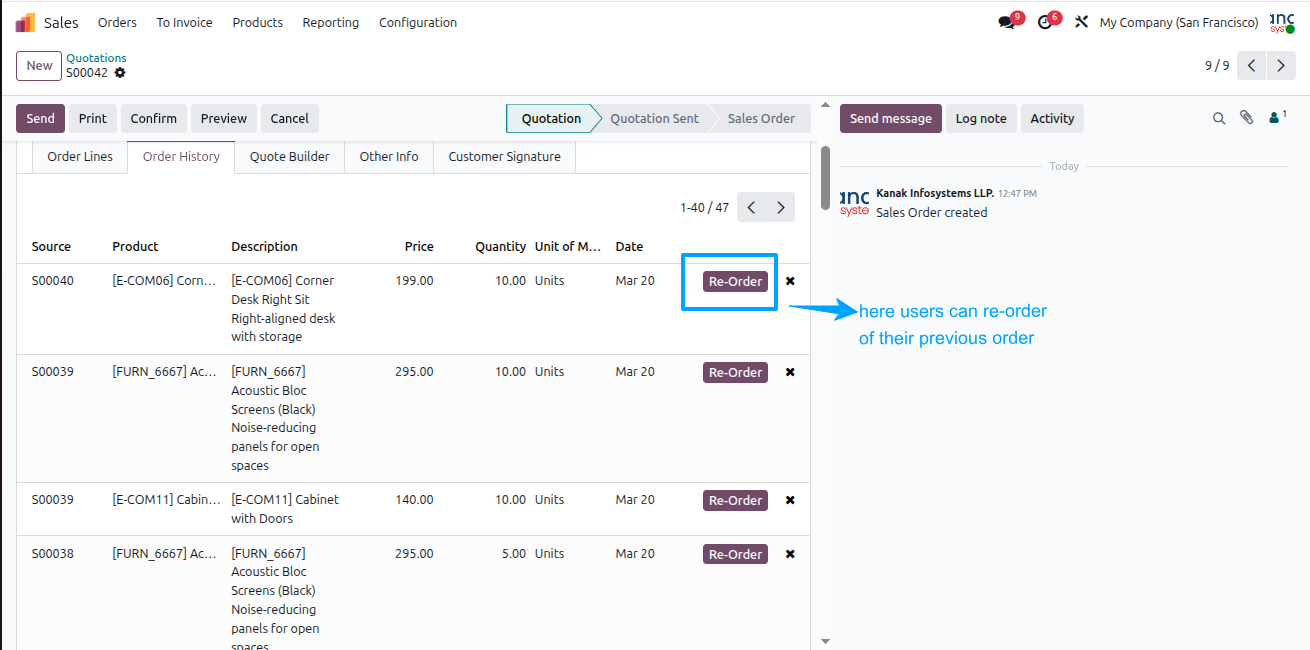The image size is (1310, 650).
Task: Open the user avatar menu
Action: point(1282,22)
